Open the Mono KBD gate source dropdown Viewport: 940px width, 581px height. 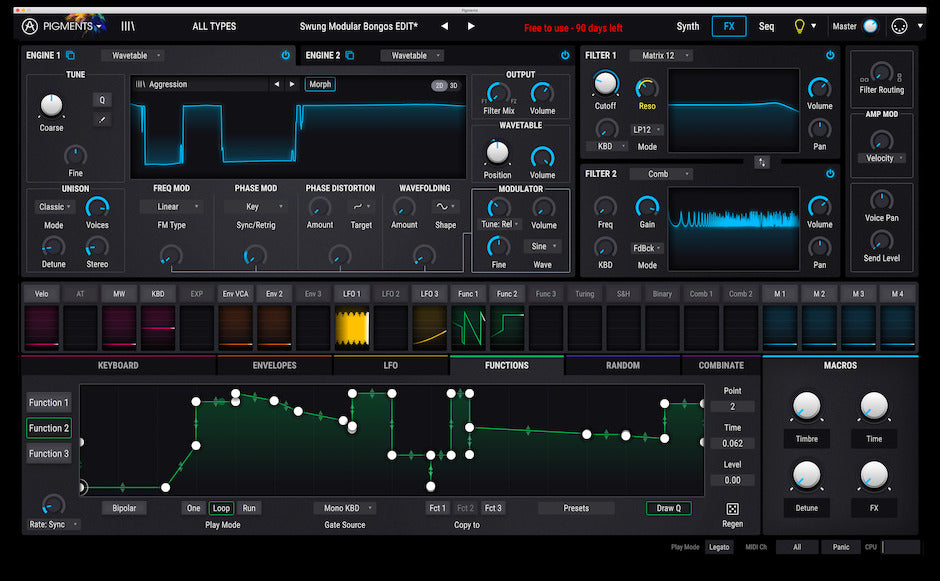343,508
